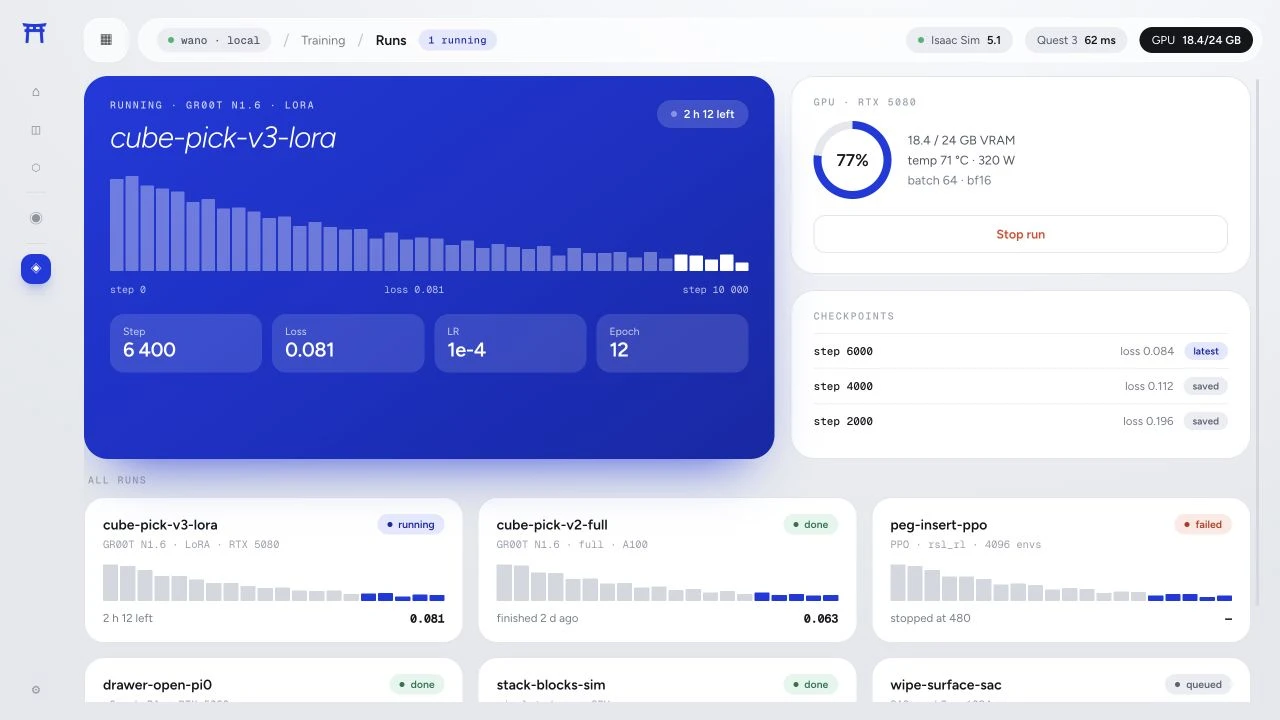Go to Home via the house sidebar icon

(x=36, y=92)
